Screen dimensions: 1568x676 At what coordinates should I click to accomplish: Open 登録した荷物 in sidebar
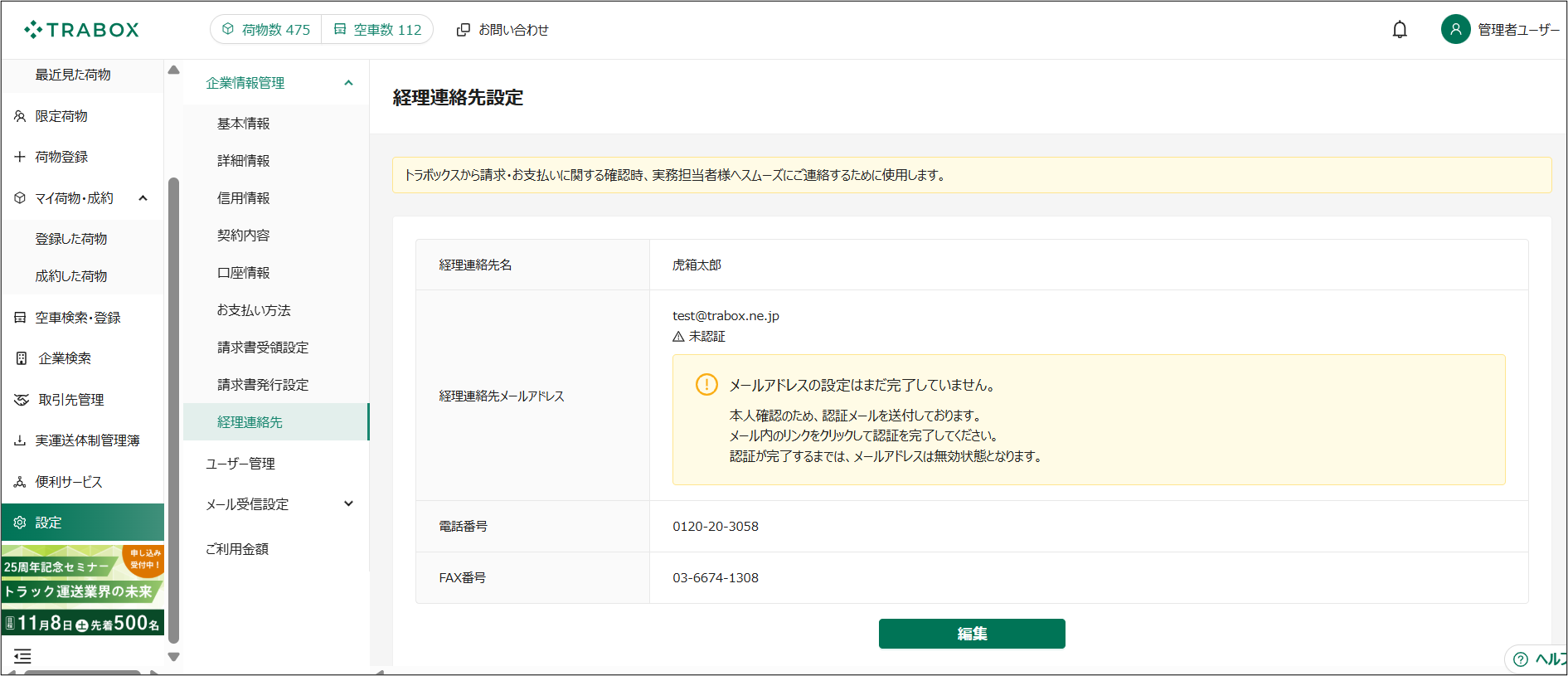pos(71,239)
